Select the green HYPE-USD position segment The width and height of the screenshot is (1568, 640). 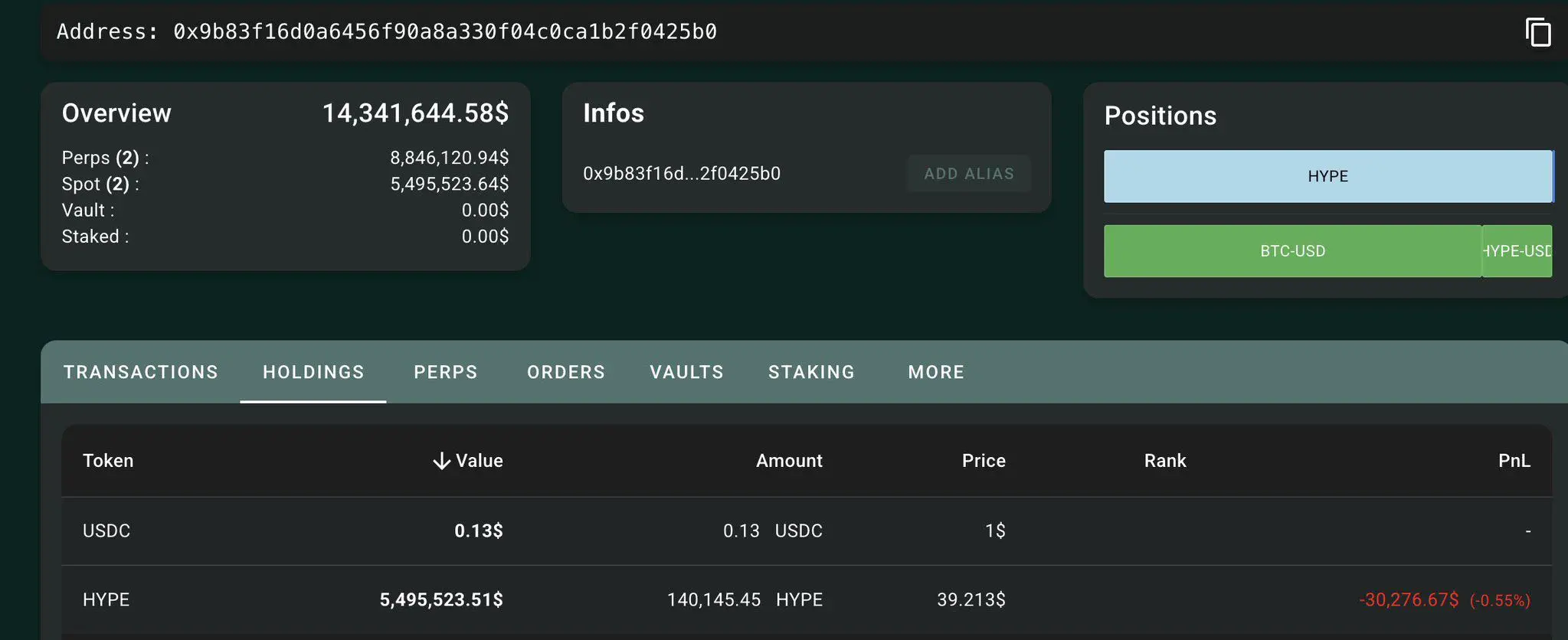pyautogui.click(x=1517, y=251)
